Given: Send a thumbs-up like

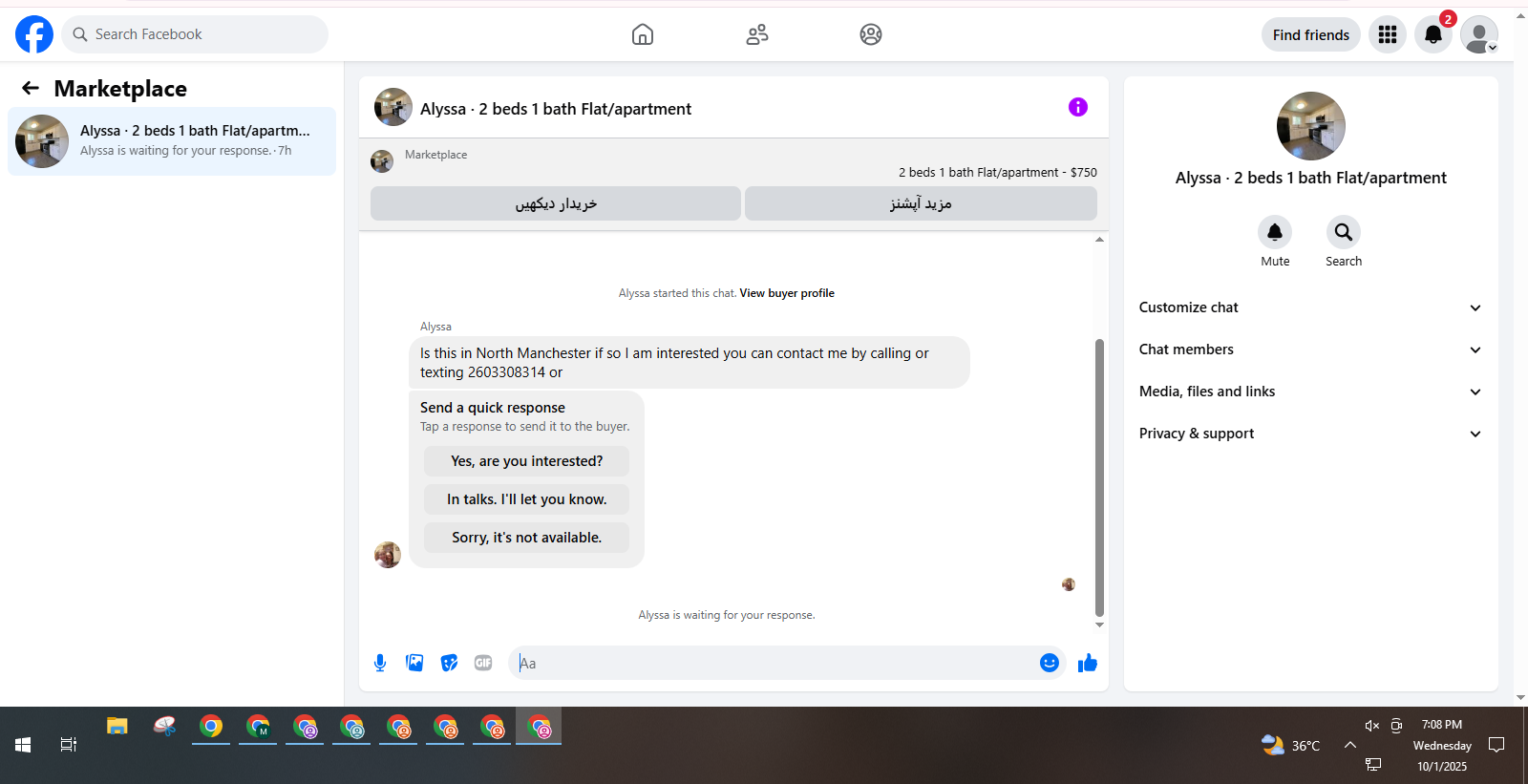Looking at the screenshot, I should click(x=1088, y=663).
